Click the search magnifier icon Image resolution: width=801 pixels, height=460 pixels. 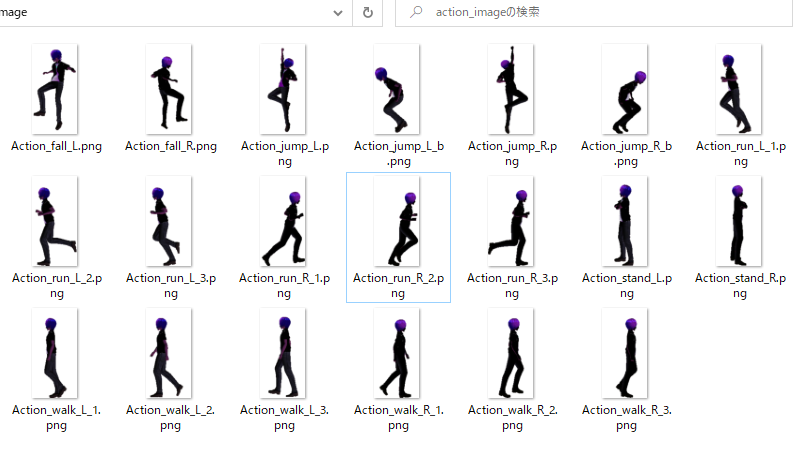click(416, 12)
